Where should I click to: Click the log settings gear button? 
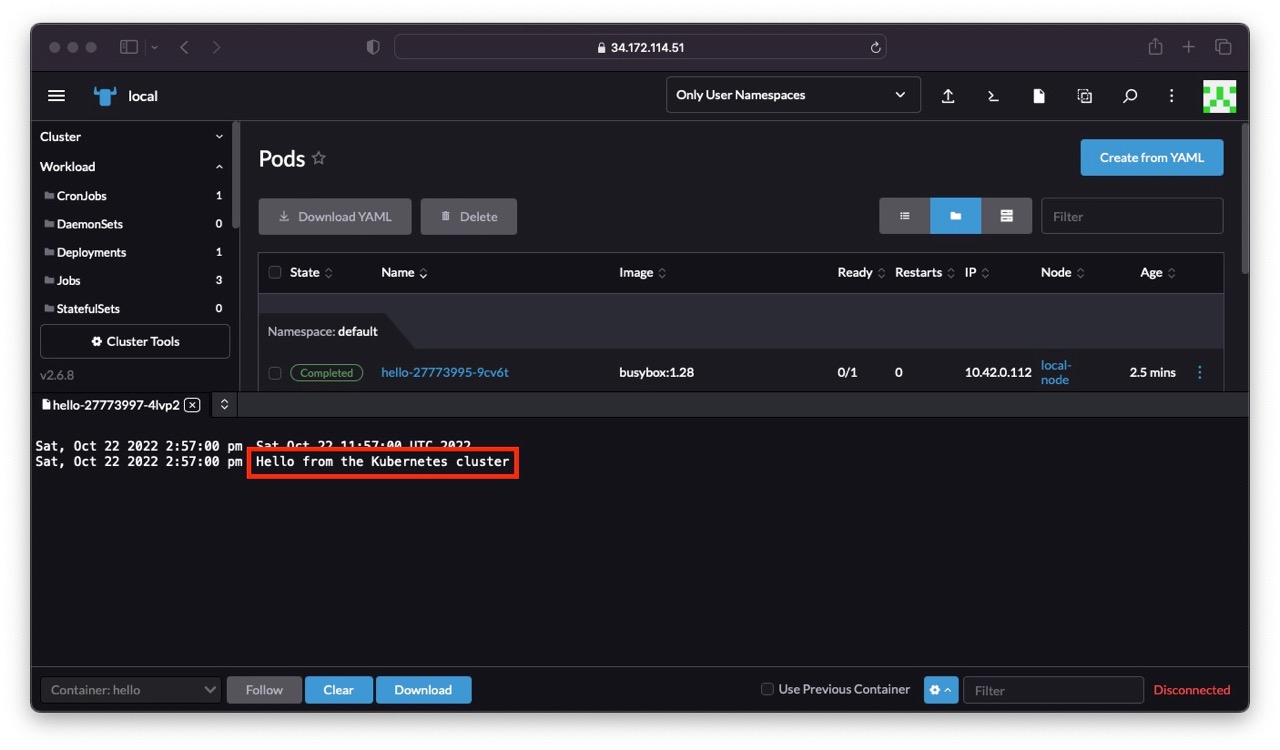pos(941,690)
